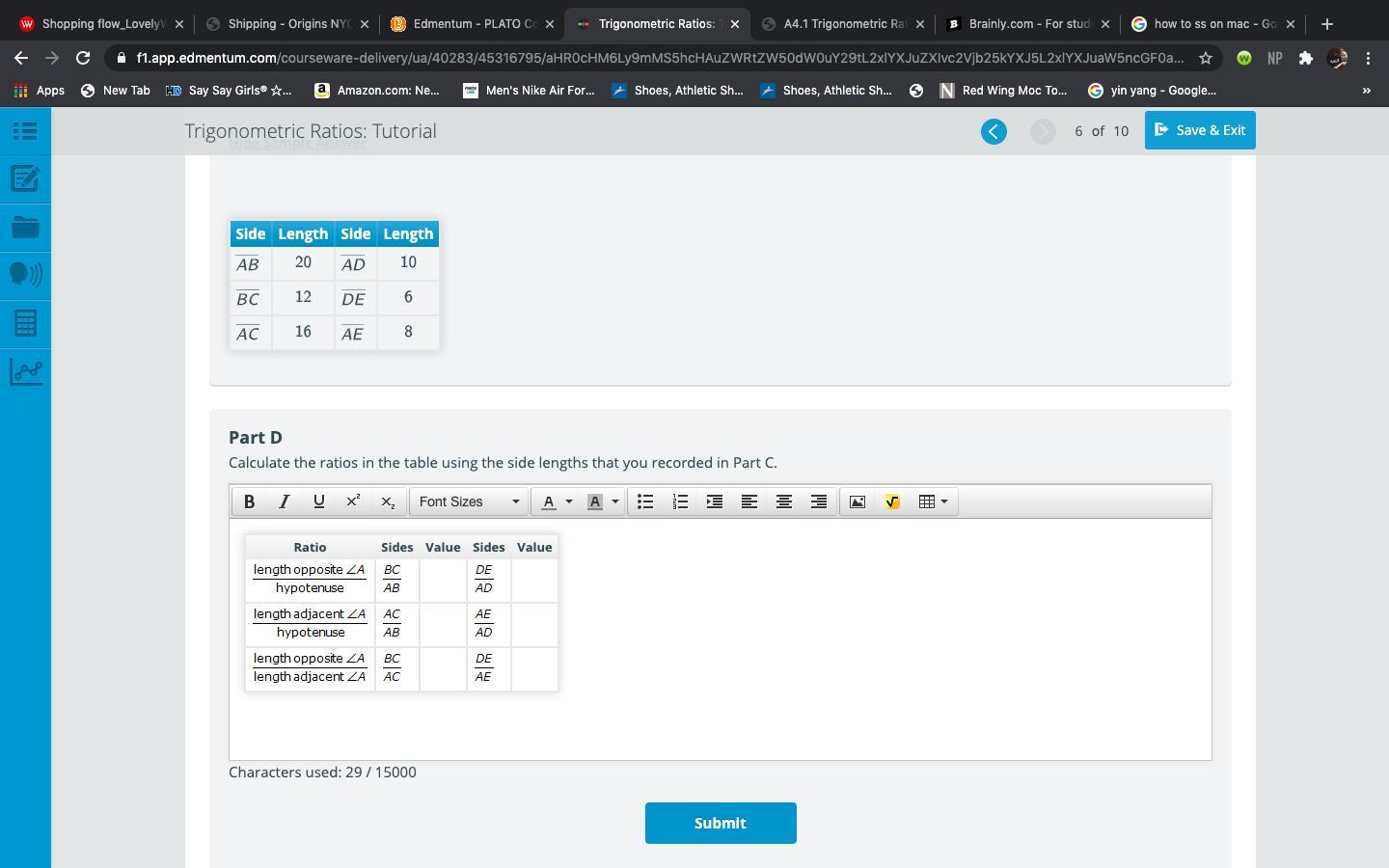Open the table of contents sidebar icon
The height and width of the screenshot is (868, 1389).
(x=25, y=131)
